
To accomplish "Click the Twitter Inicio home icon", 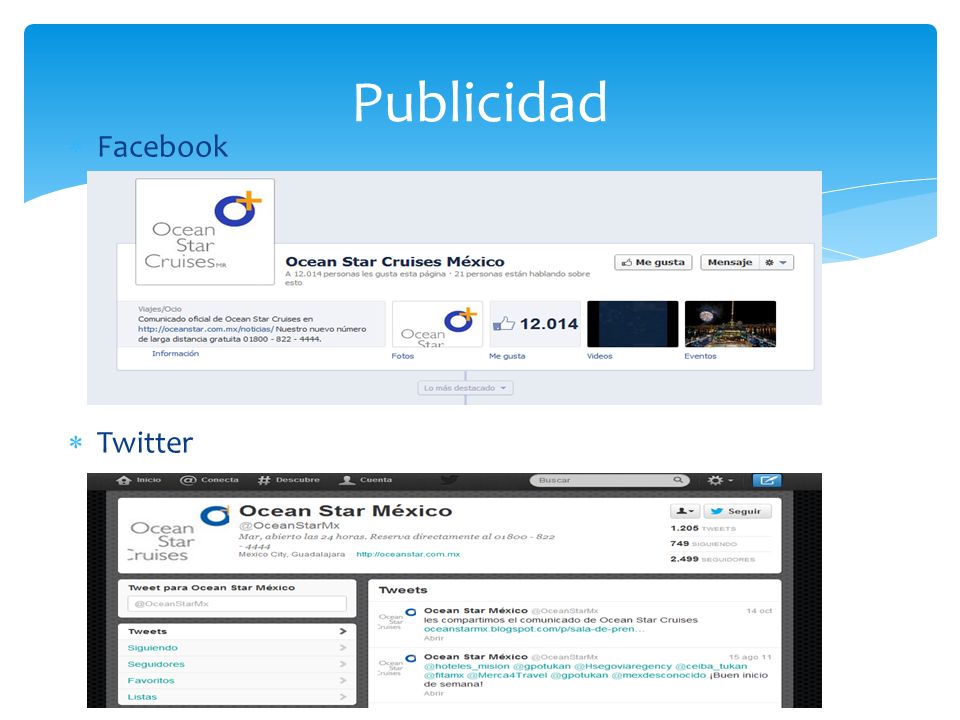I will (124, 480).
